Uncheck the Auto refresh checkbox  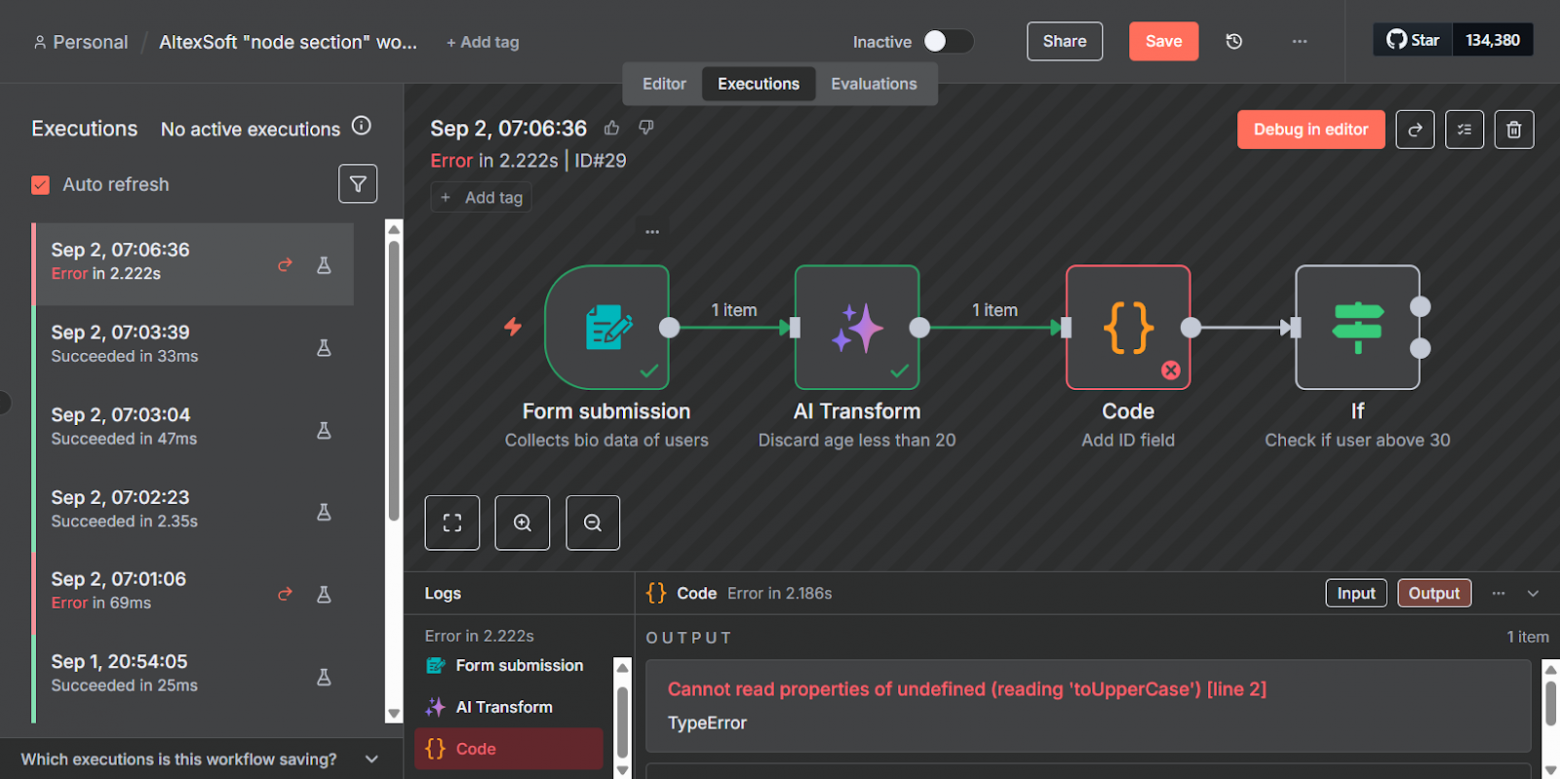point(41,185)
